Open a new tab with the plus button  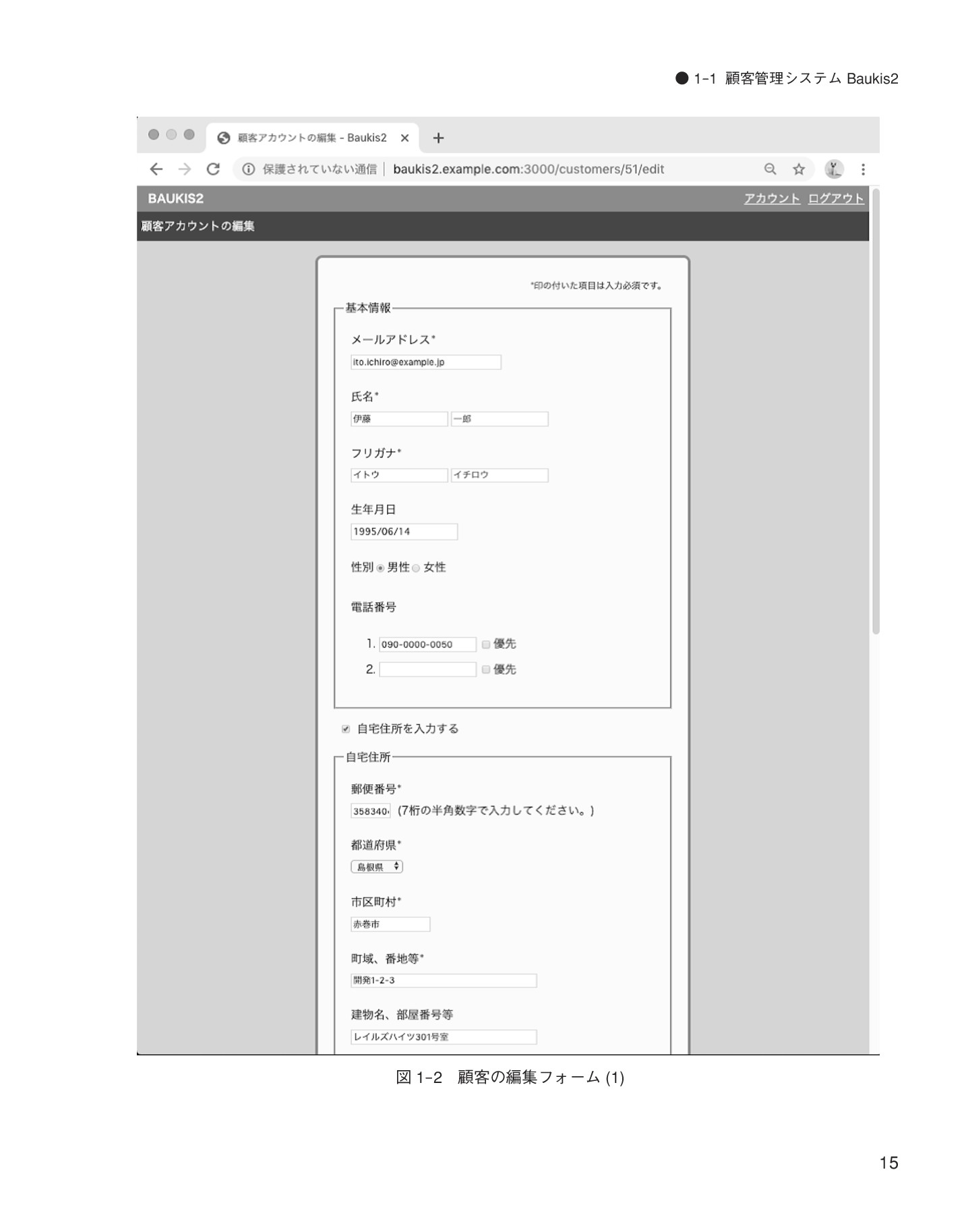tap(438, 138)
